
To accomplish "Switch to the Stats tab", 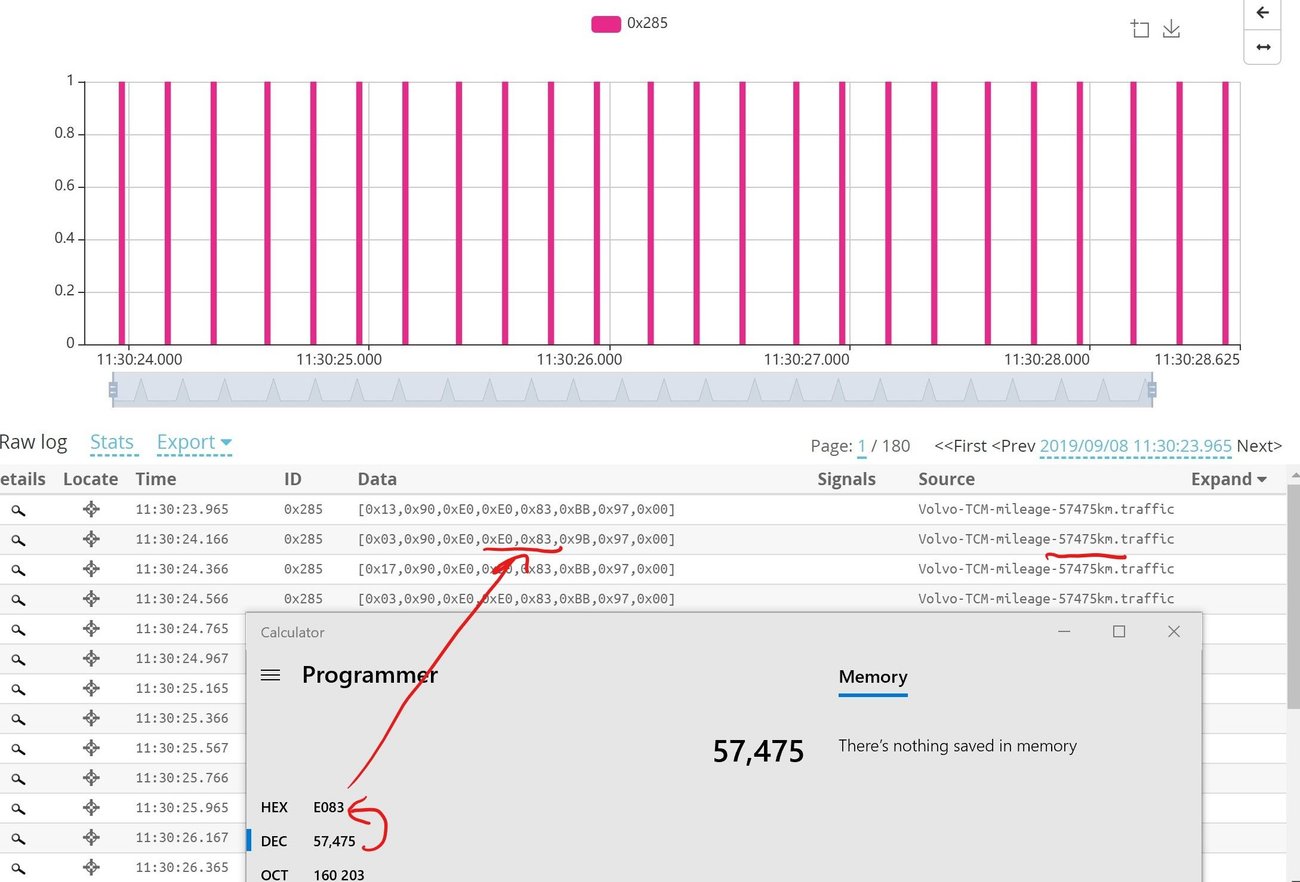I will [112, 442].
